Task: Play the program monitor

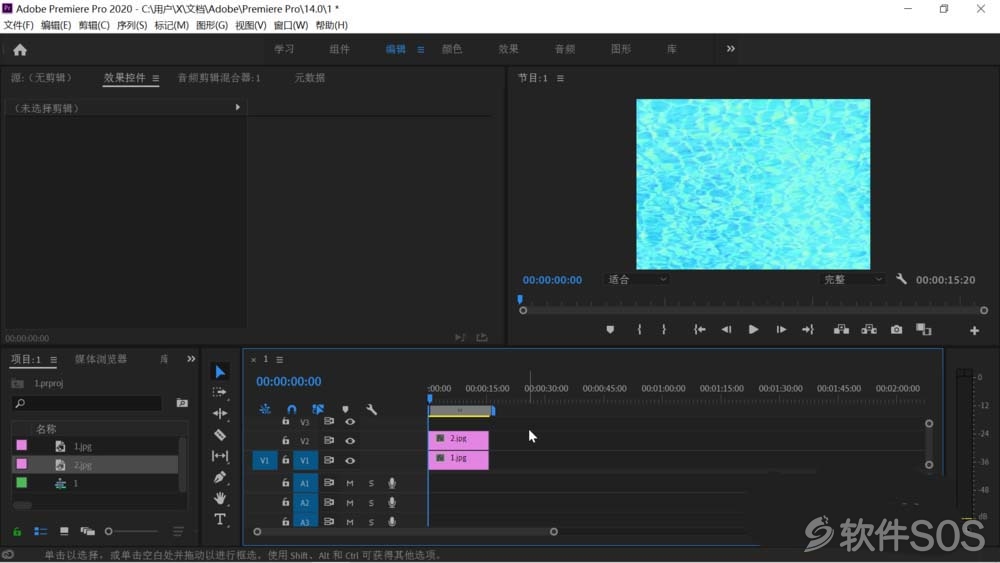Action: pyautogui.click(x=753, y=330)
